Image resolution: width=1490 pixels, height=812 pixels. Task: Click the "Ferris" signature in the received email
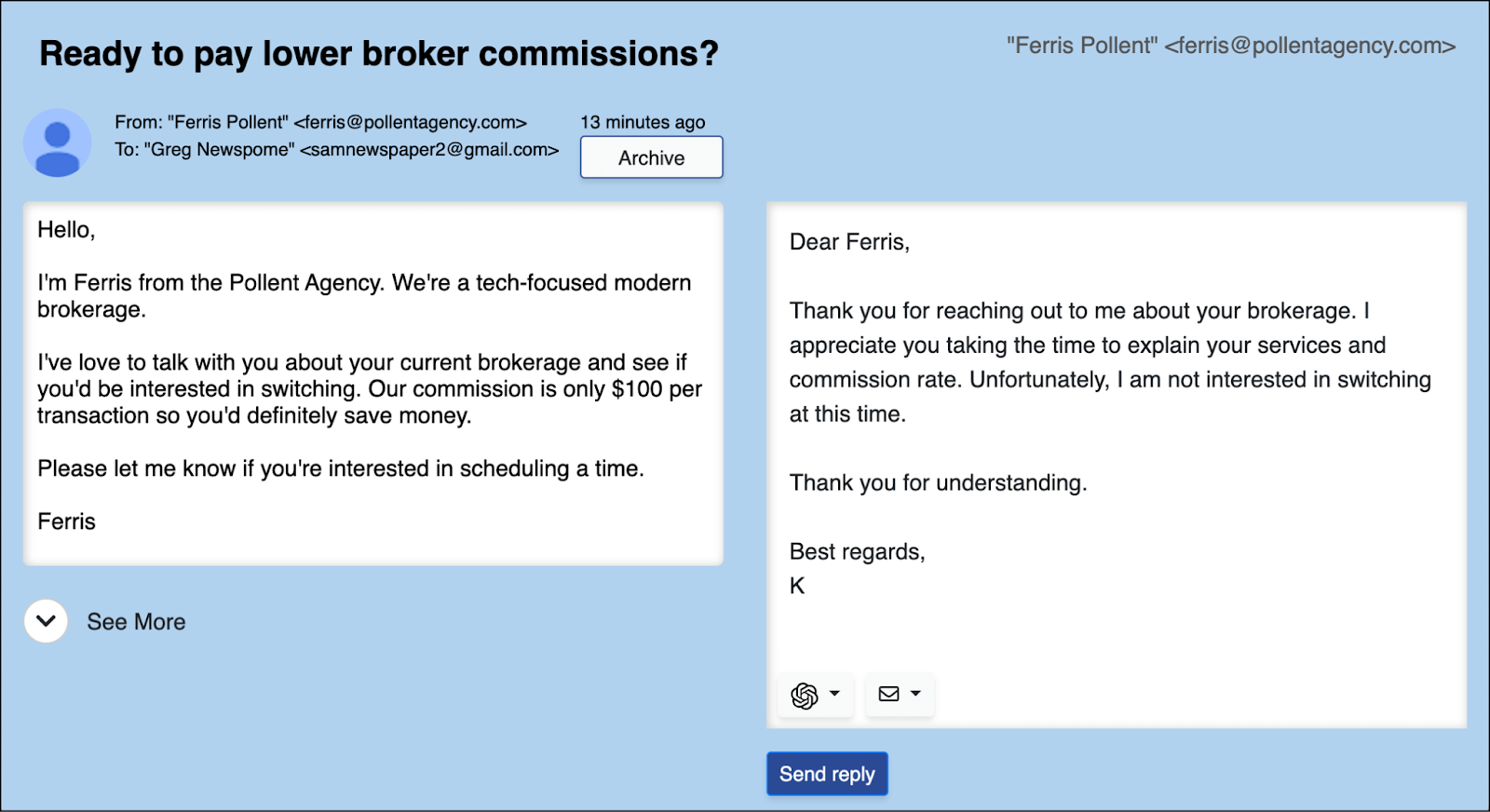click(x=66, y=521)
